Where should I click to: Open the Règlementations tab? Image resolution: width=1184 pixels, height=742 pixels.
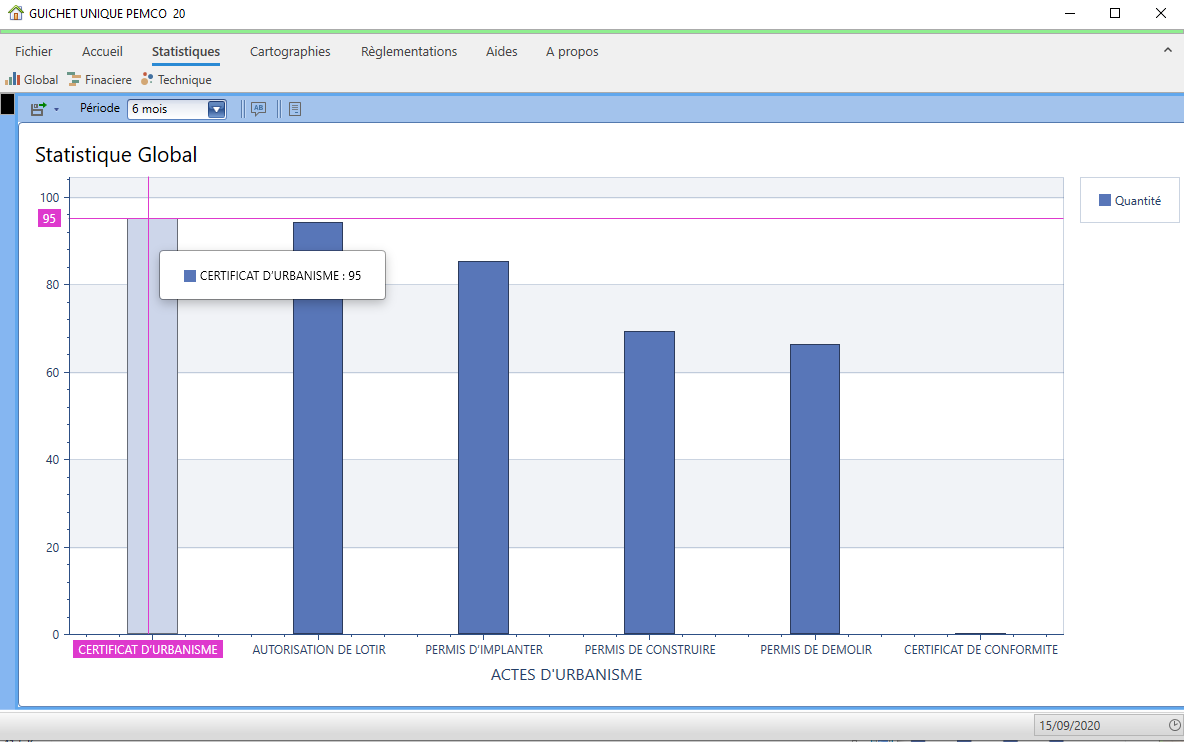(x=409, y=51)
